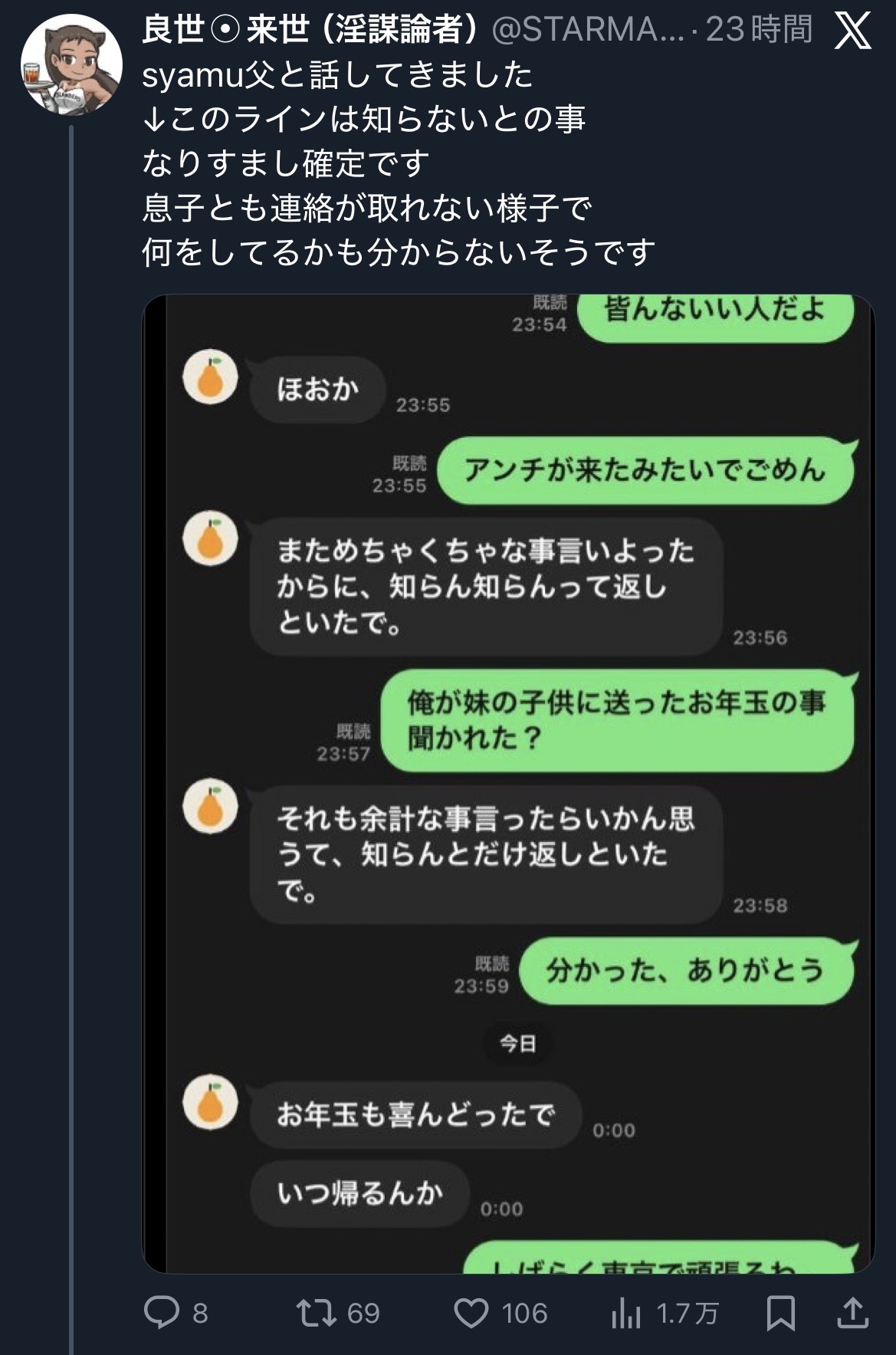Repost the tweet with retweet icon

click(x=316, y=1312)
